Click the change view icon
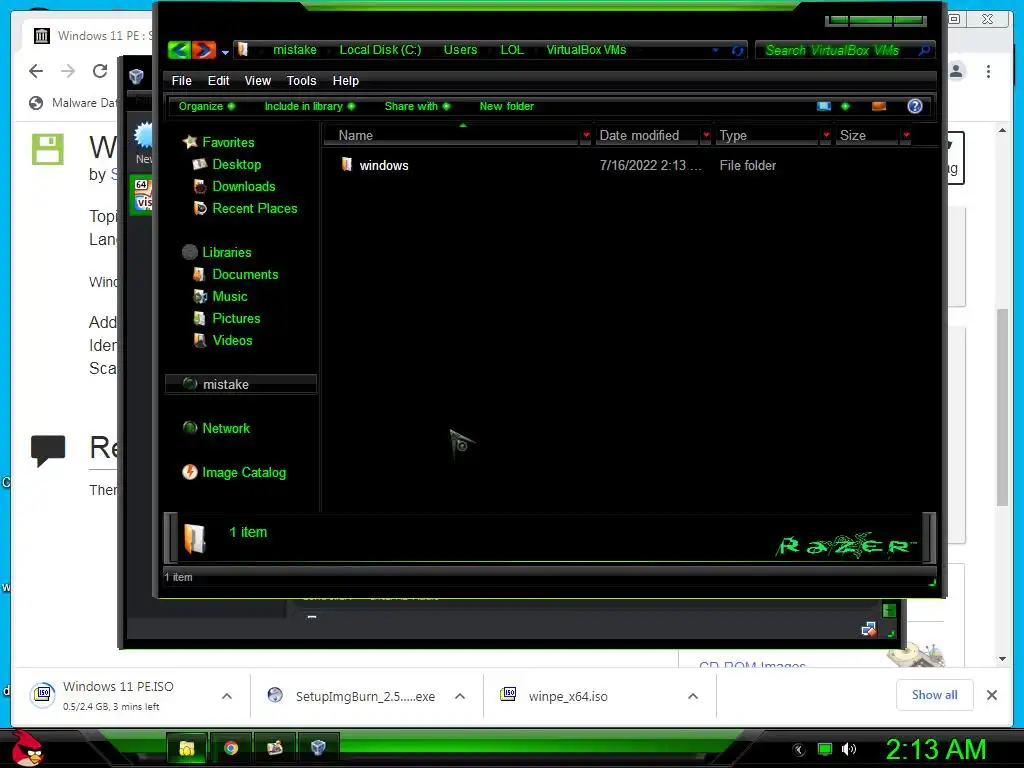This screenshot has height=768, width=1024. coord(824,106)
